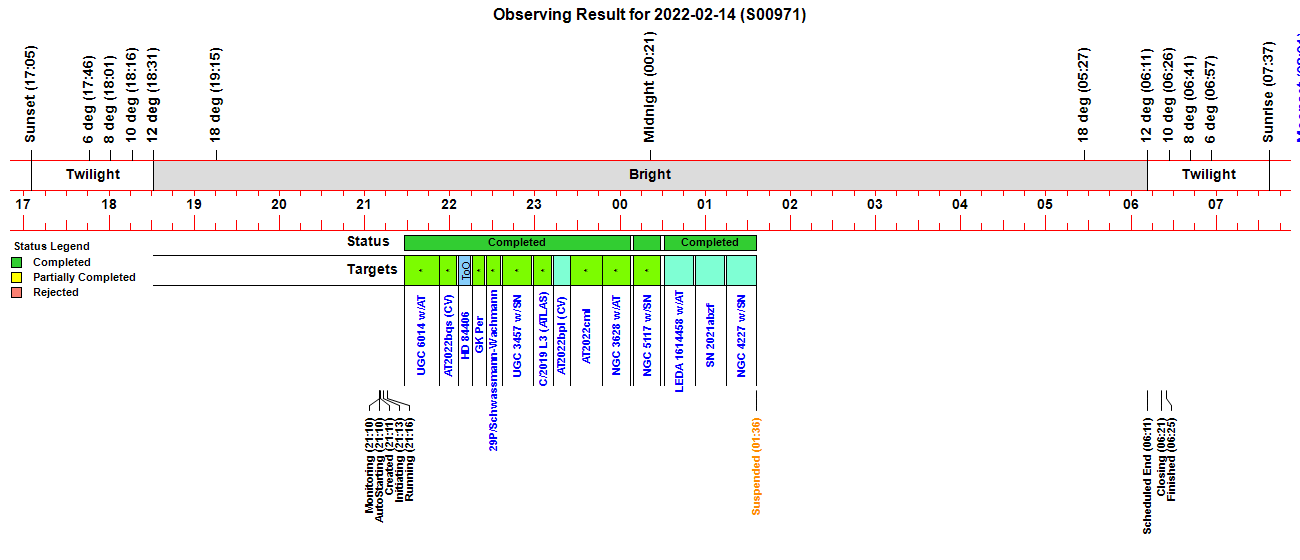This screenshot has width=1300, height=560.
Task: Select the 12 deg (06:11) marker
Action: (1146, 95)
